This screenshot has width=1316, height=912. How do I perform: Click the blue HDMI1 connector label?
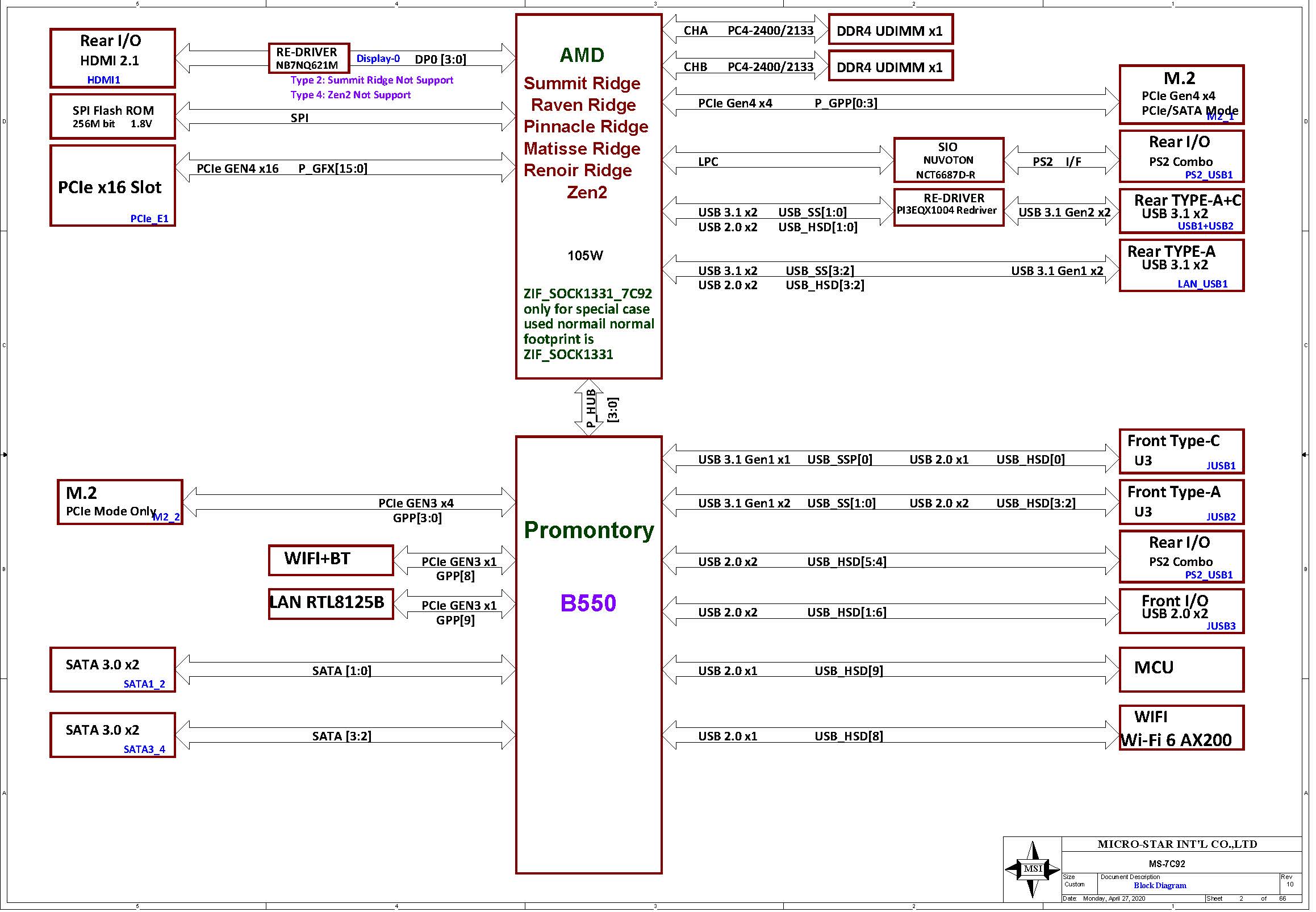pyautogui.click(x=103, y=80)
